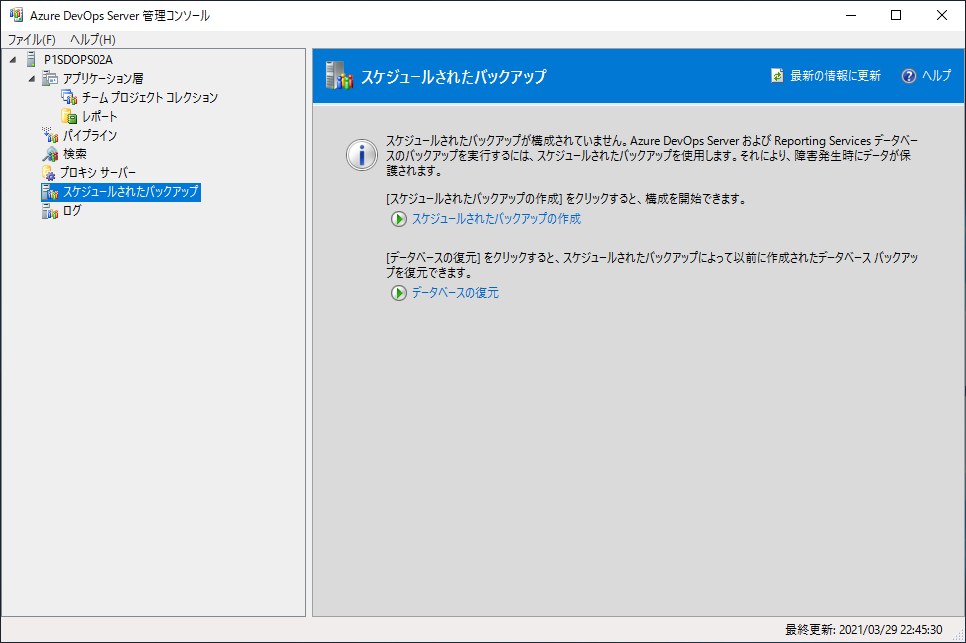Click the 検索 tree icon
This screenshot has width=966, height=643.
point(50,155)
